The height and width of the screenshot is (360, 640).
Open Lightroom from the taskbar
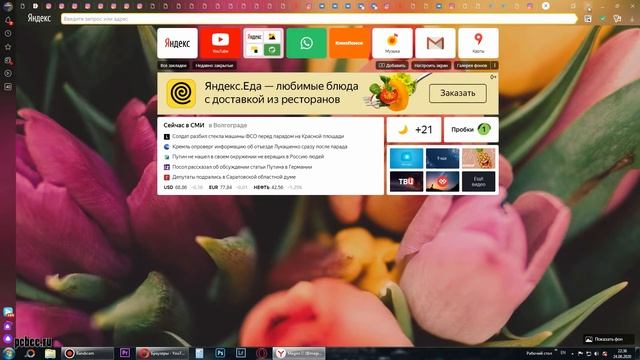click(241, 353)
